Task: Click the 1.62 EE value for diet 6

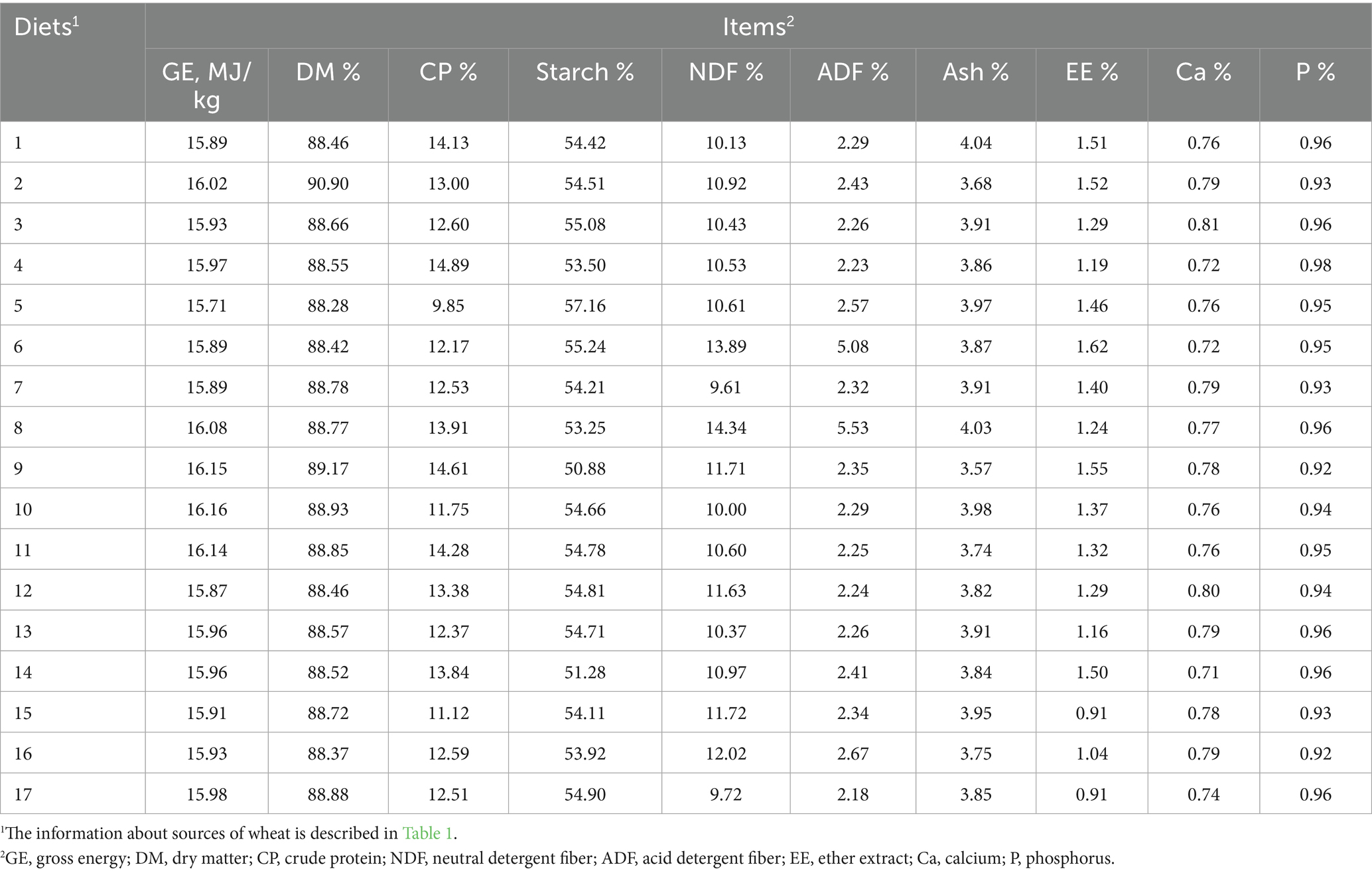Action: 1091,347
